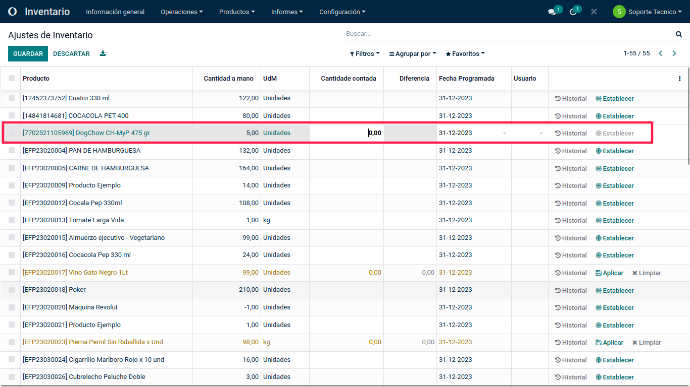690x387 pixels.
Task: Open the DogChow CH-MyP 475 gr product
Action: pos(86,133)
